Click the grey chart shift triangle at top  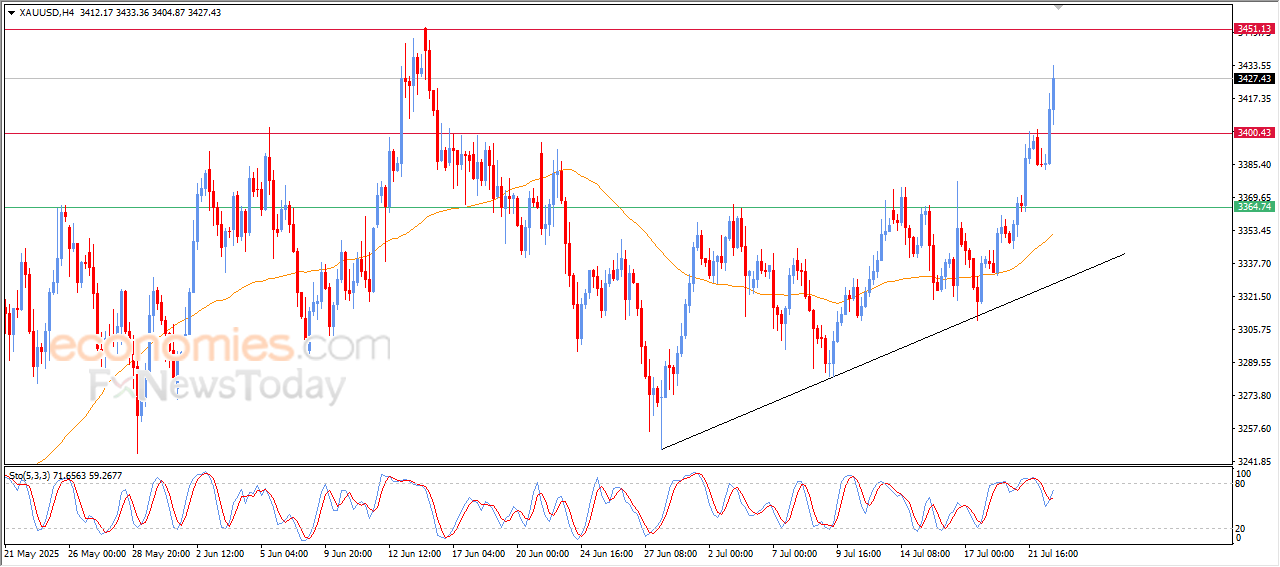coord(1058,7)
